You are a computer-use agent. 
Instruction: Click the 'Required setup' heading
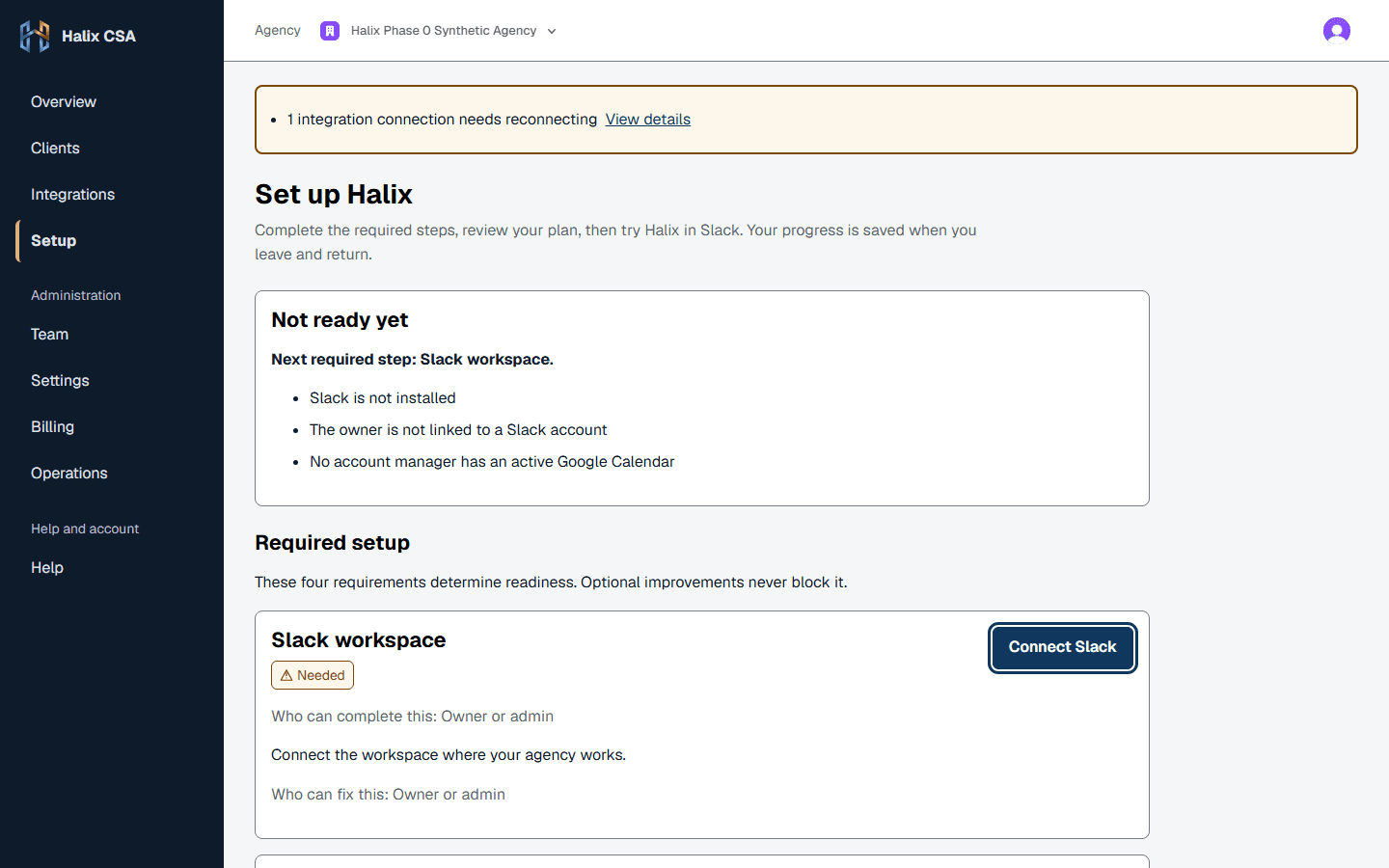click(x=332, y=542)
